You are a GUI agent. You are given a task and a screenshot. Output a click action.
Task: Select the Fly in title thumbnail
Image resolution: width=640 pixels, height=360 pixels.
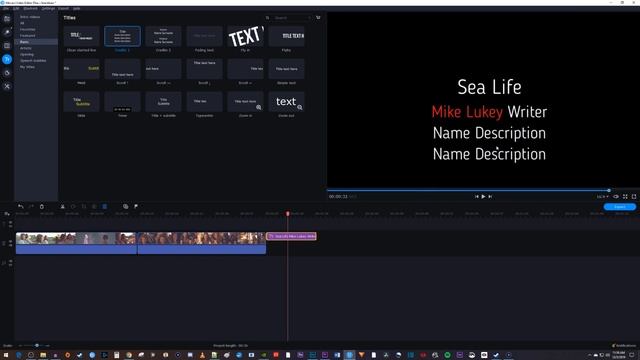(245, 36)
